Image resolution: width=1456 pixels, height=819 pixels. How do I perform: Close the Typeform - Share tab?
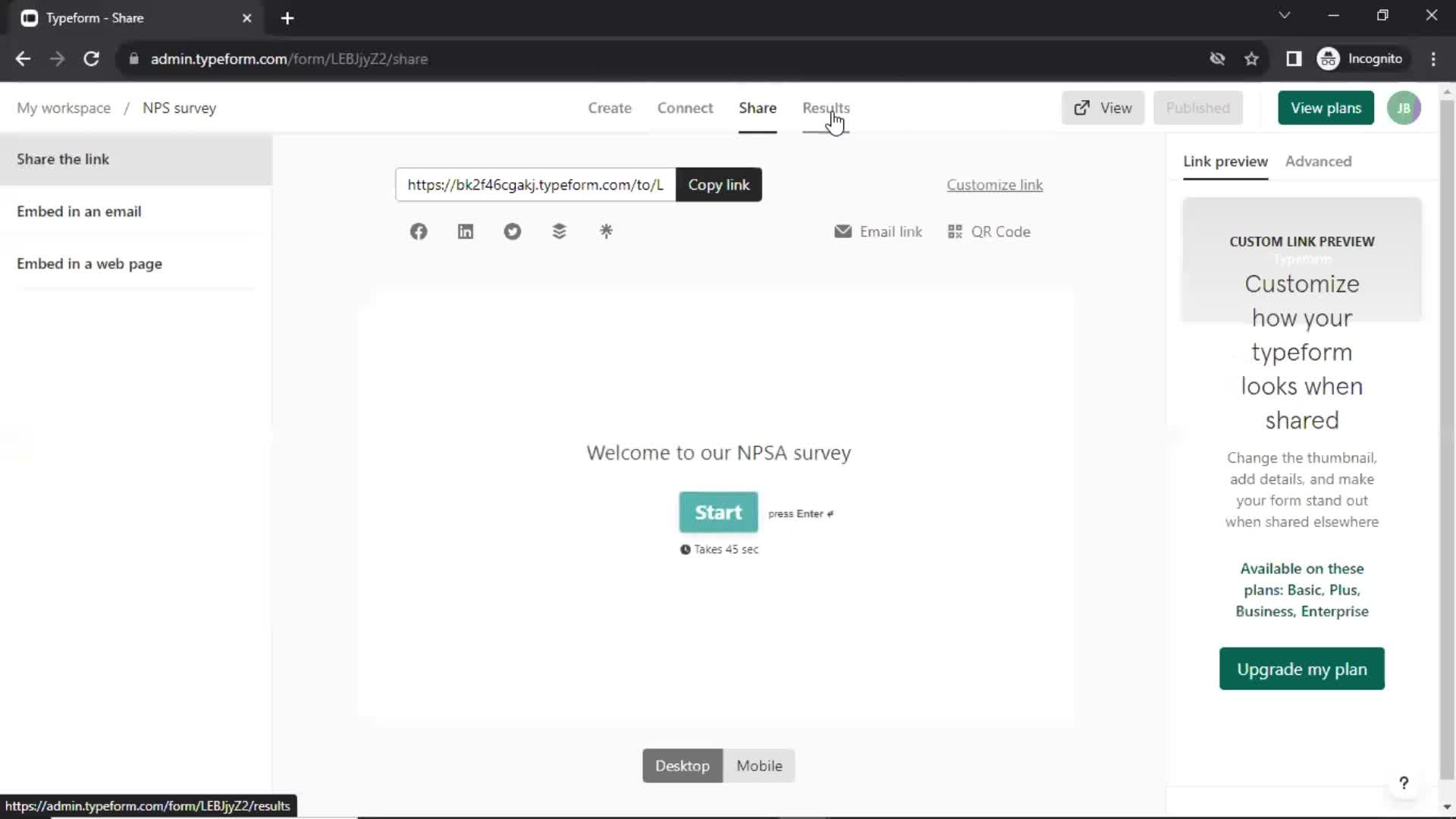coord(246,18)
